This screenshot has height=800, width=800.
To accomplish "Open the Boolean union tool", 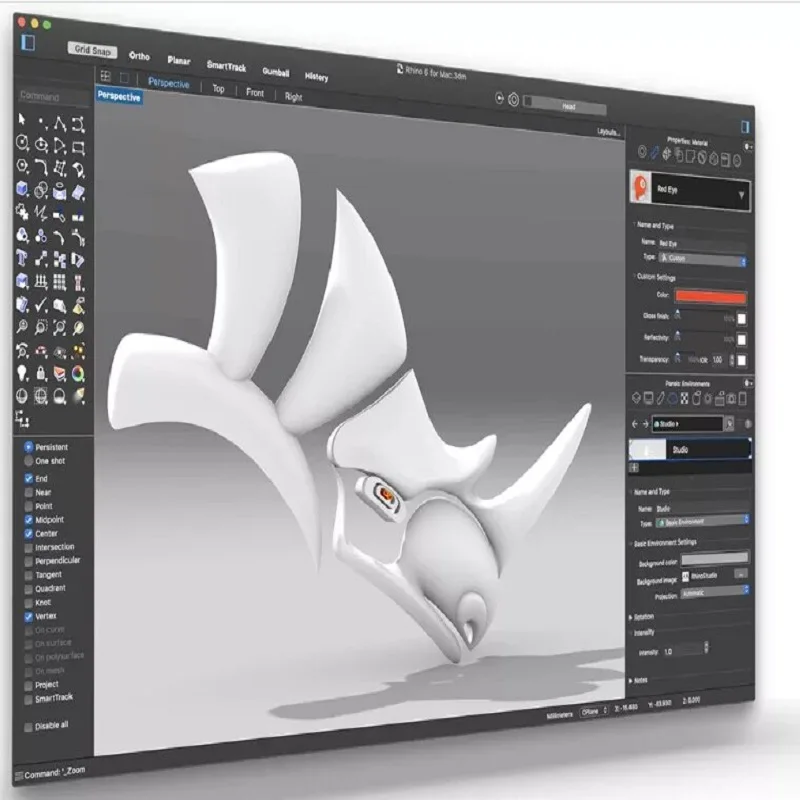I will pos(41,190).
